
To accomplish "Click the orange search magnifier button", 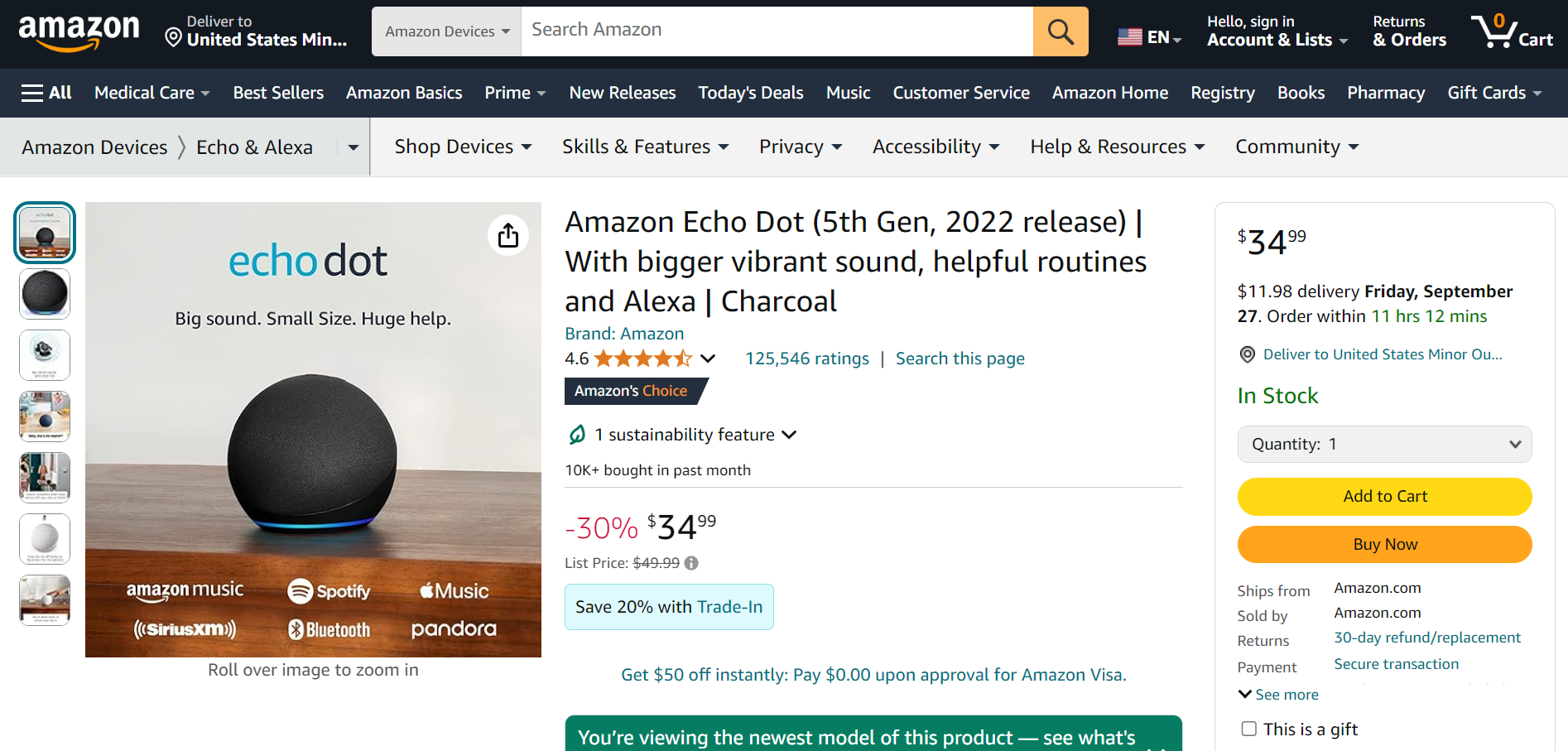I will coord(1060,31).
